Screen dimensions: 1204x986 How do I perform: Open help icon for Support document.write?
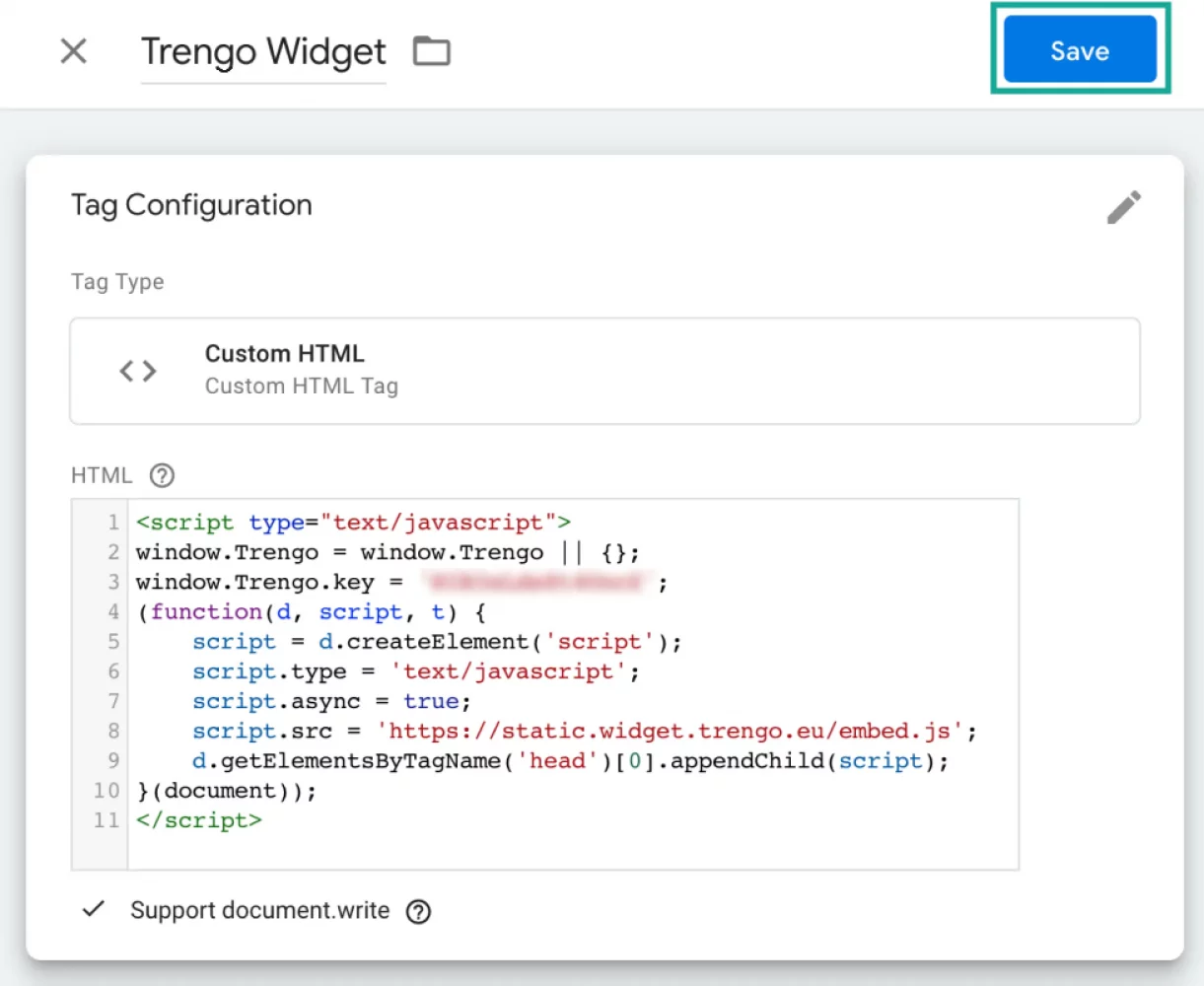tap(418, 911)
